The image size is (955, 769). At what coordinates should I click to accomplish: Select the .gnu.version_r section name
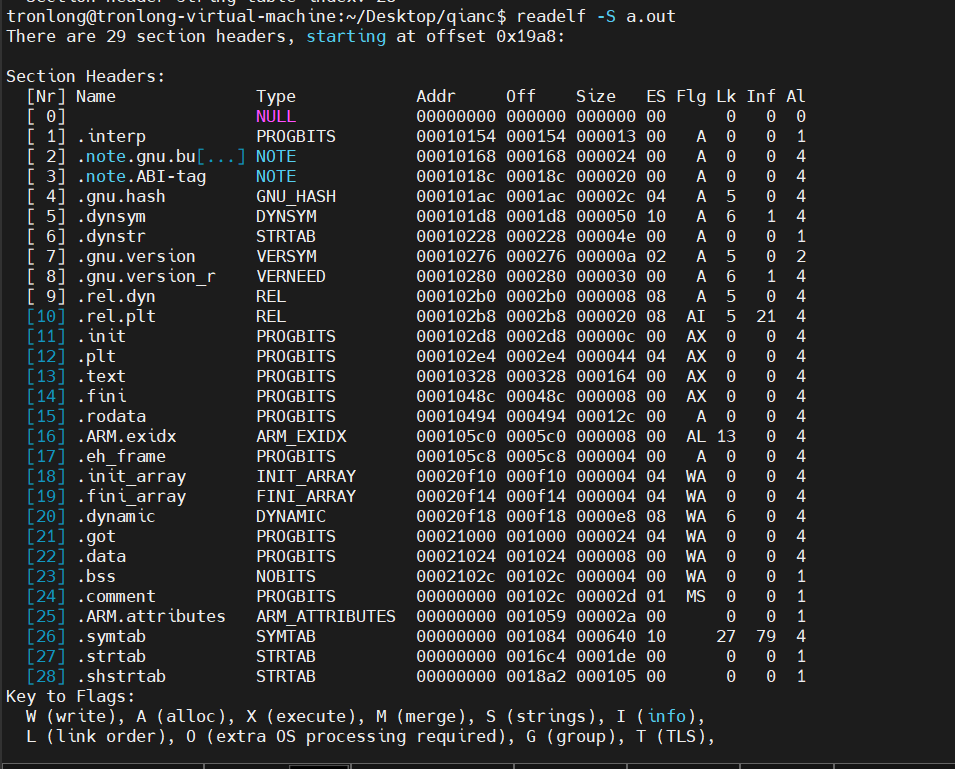pyautogui.click(x=146, y=276)
